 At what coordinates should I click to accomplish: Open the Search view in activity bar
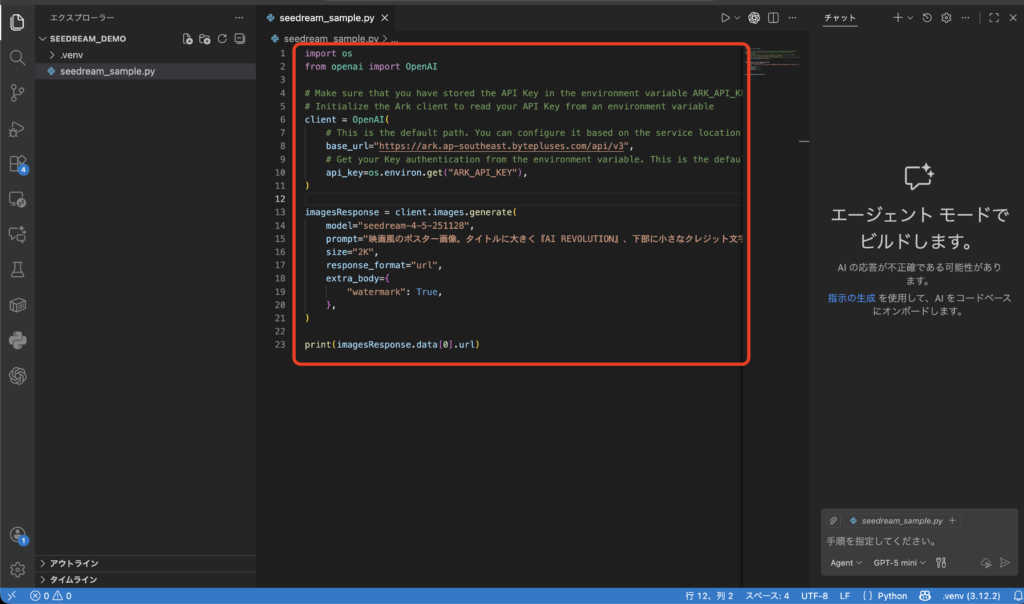17,58
